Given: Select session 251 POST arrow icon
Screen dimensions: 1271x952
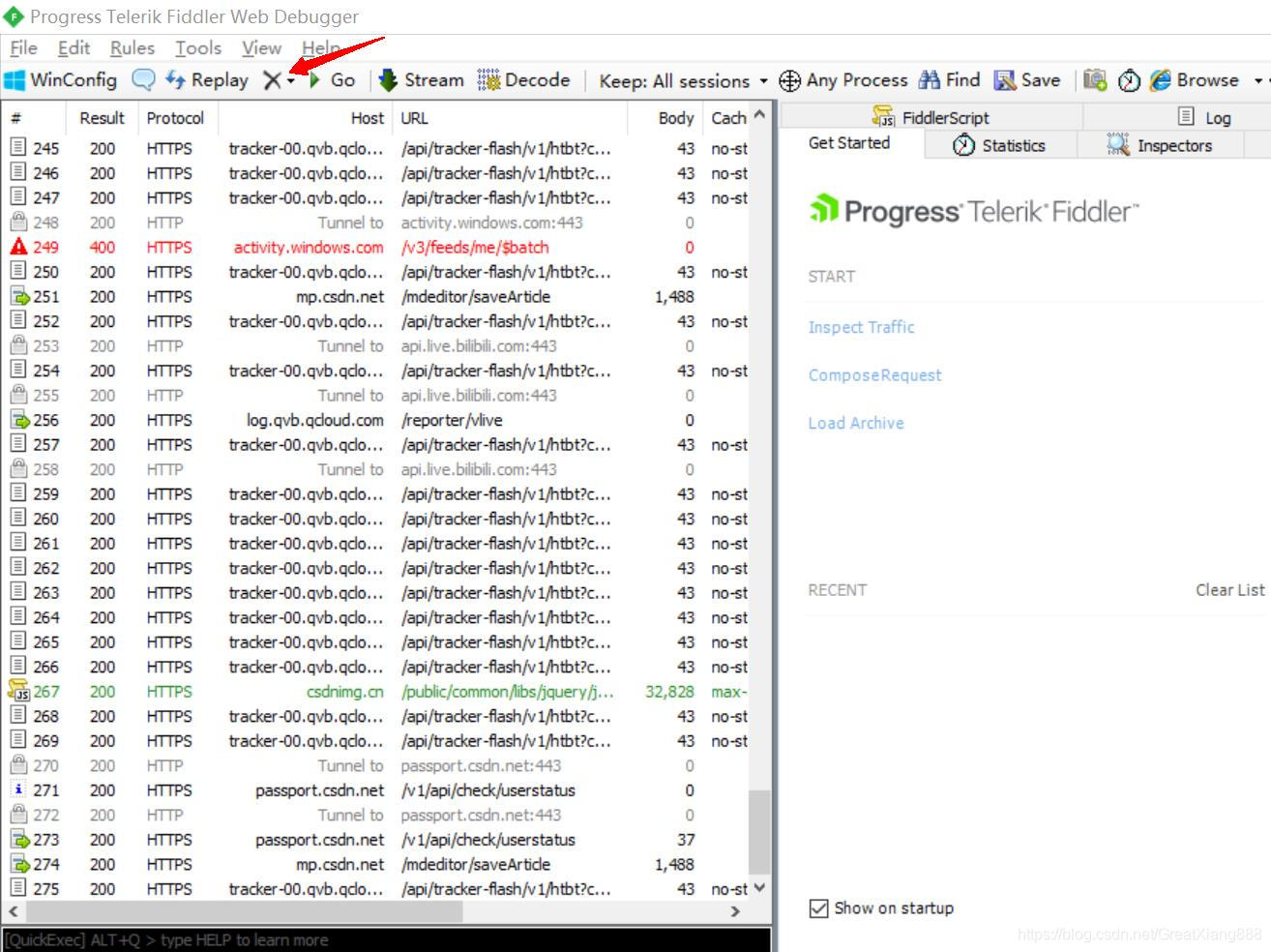Looking at the screenshot, I should [x=19, y=297].
